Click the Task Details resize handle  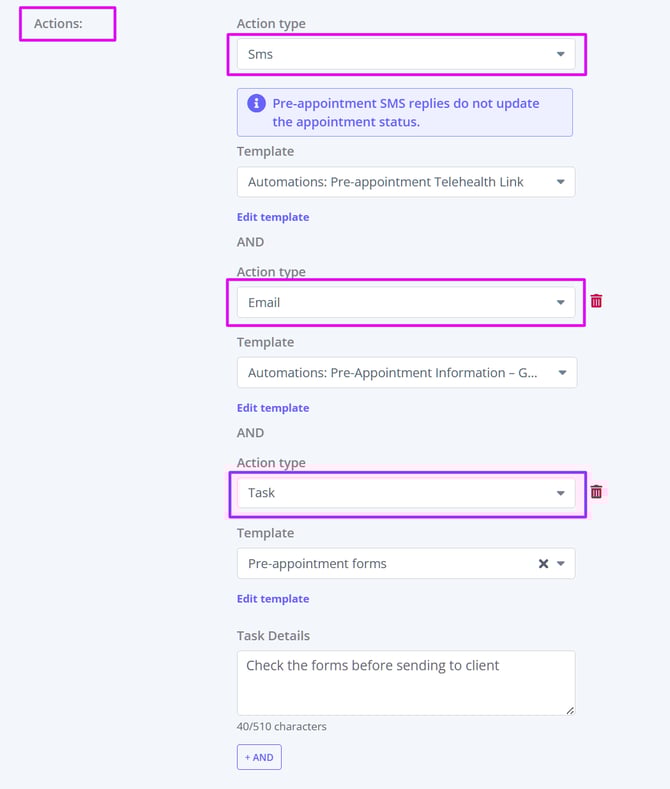click(570, 710)
